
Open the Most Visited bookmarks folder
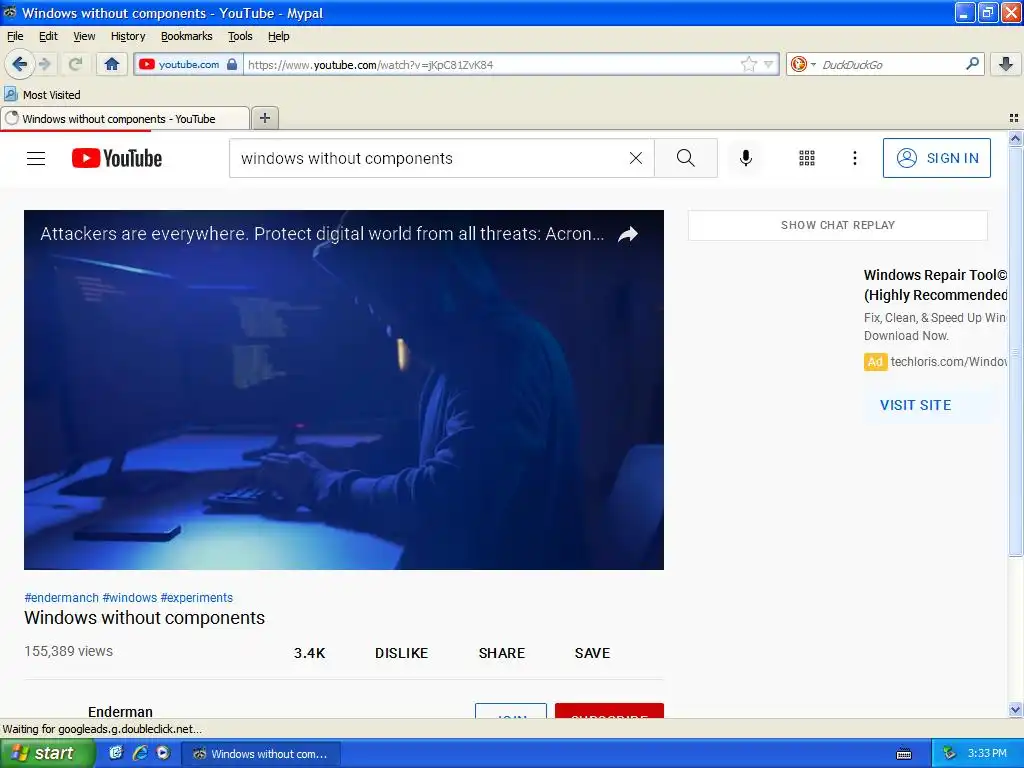point(42,95)
